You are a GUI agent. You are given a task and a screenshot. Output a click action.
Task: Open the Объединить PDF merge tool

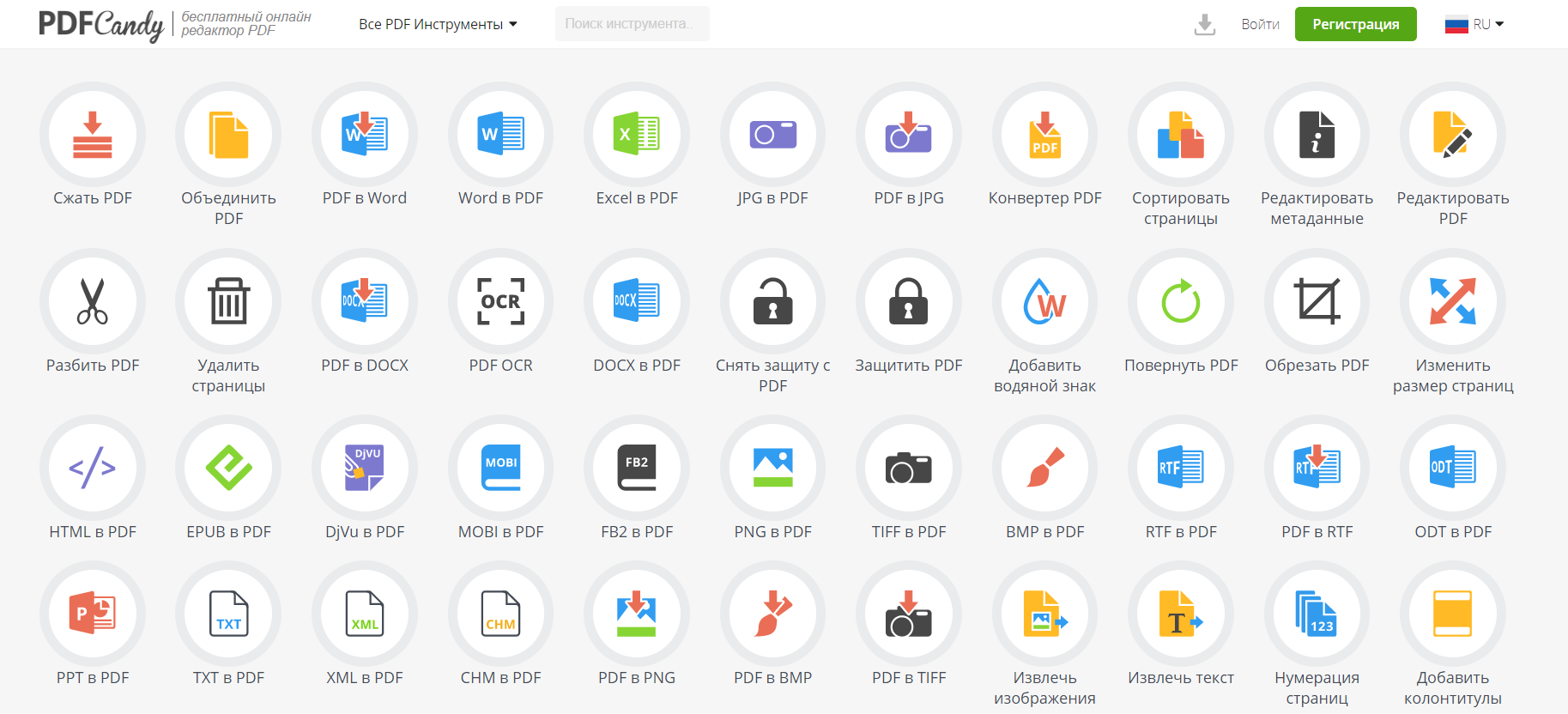228,135
